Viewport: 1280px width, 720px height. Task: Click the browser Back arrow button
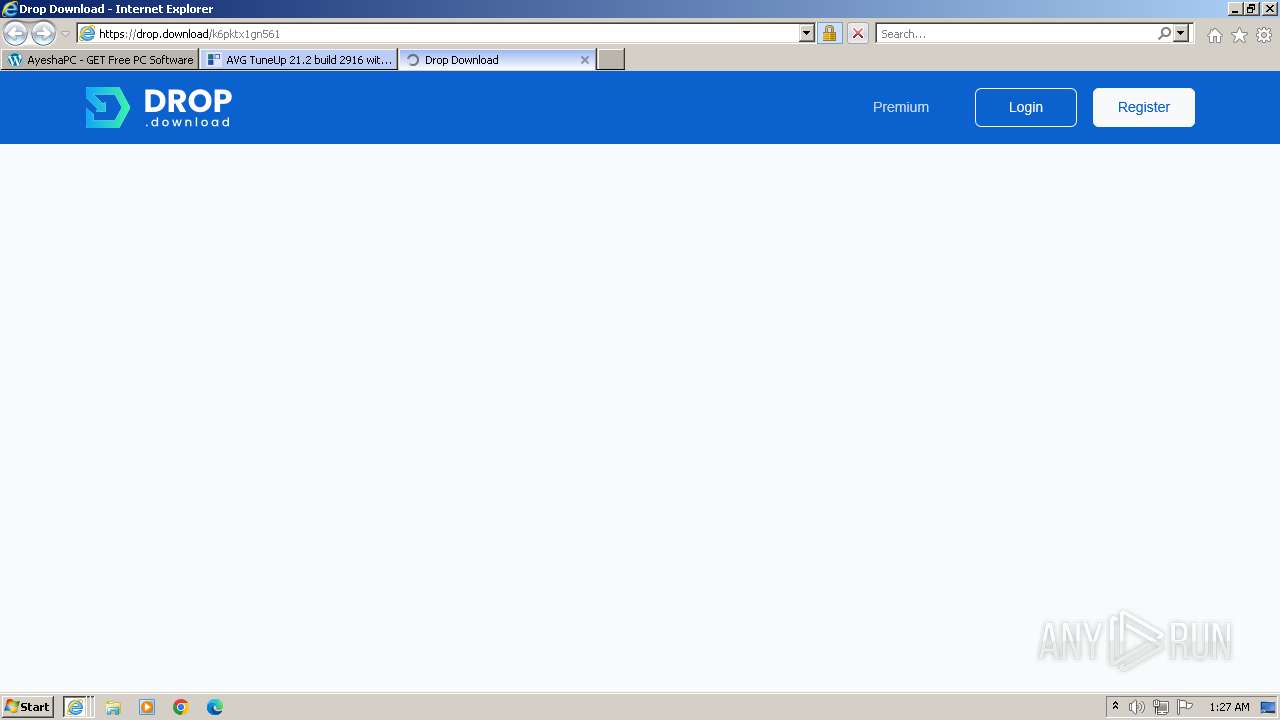pos(15,33)
